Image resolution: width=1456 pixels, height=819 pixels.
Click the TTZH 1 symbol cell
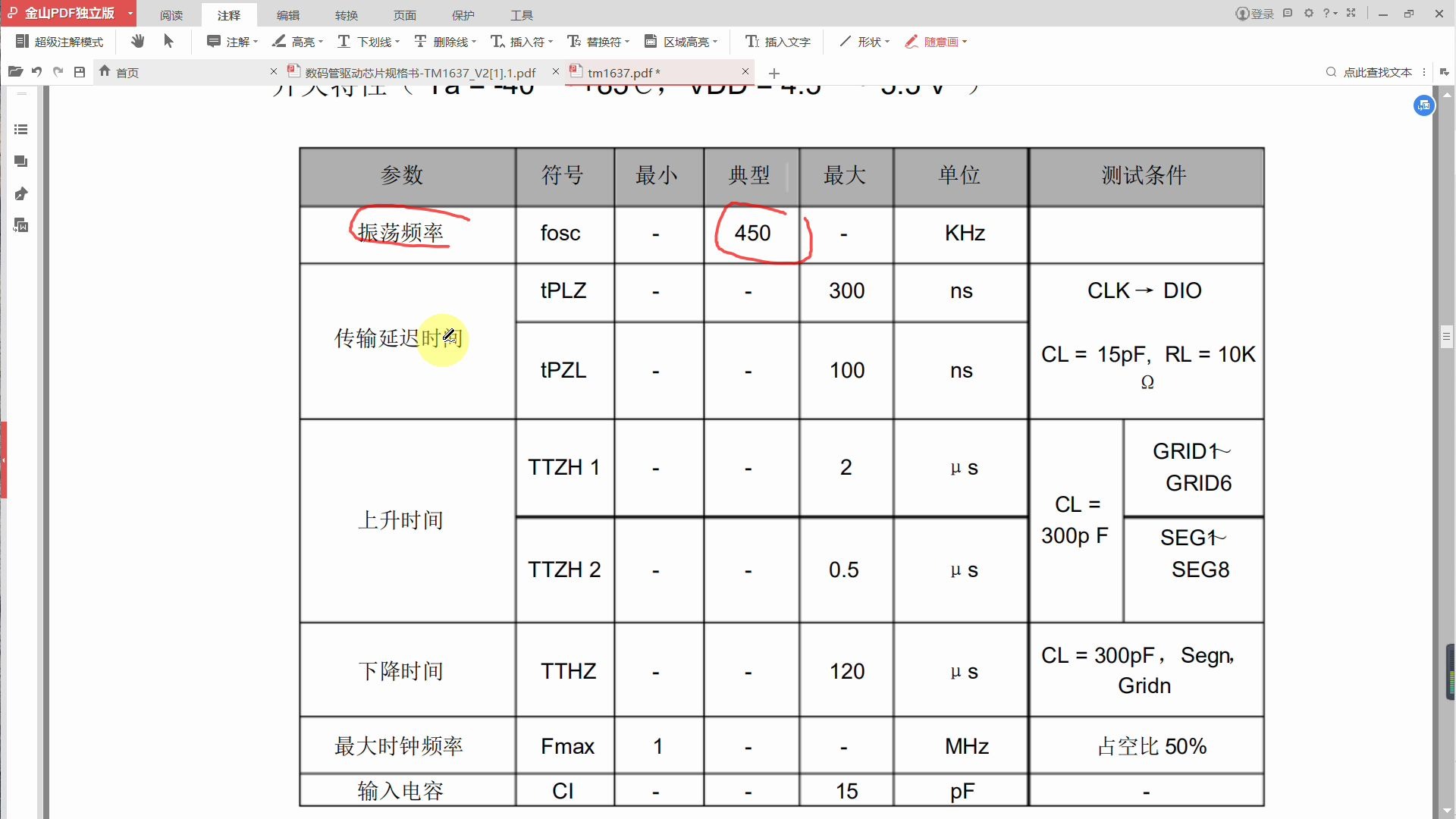pos(565,468)
